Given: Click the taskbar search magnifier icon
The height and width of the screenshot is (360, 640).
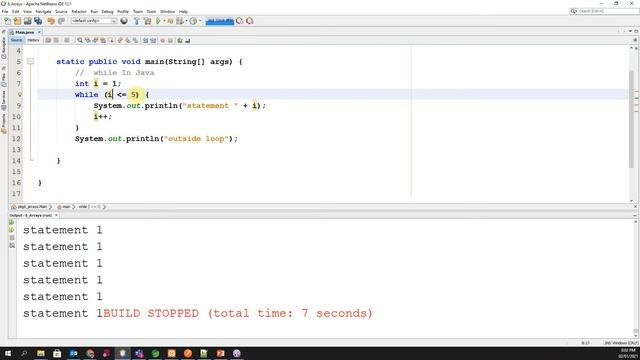Looking at the screenshot, I should [x=24, y=353].
